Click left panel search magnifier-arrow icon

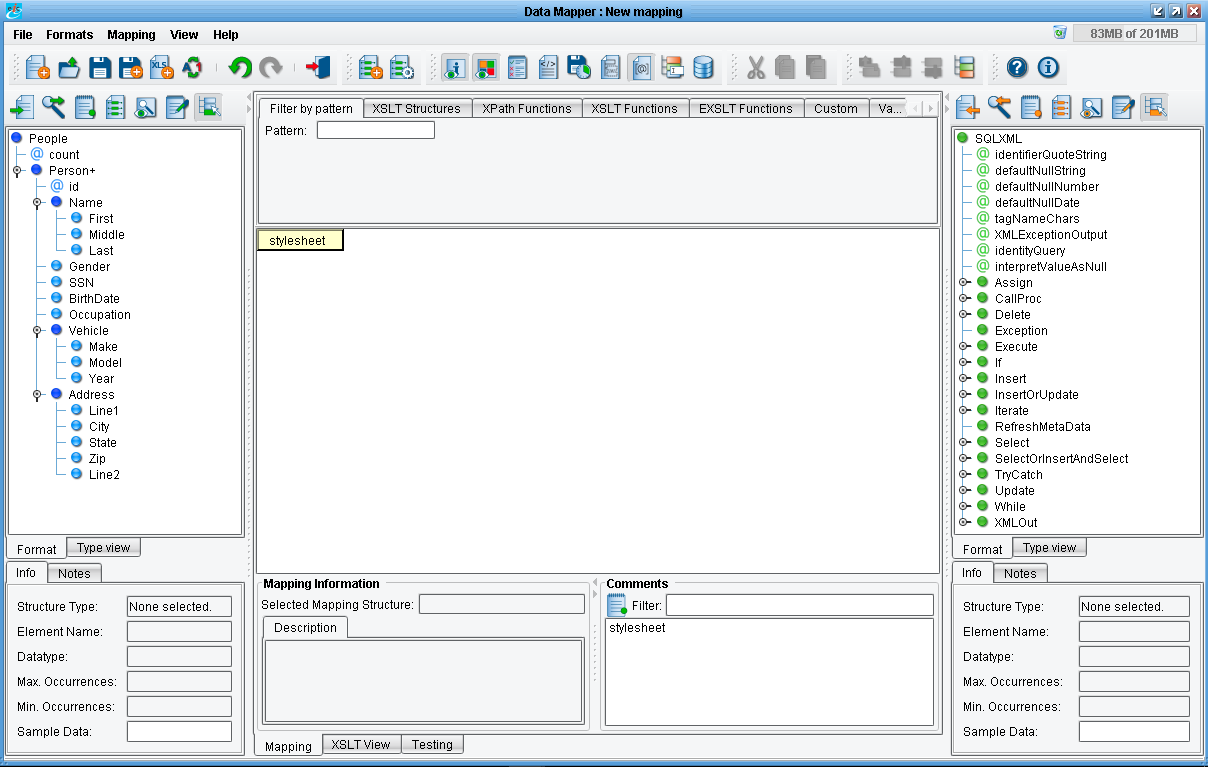(53, 107)
